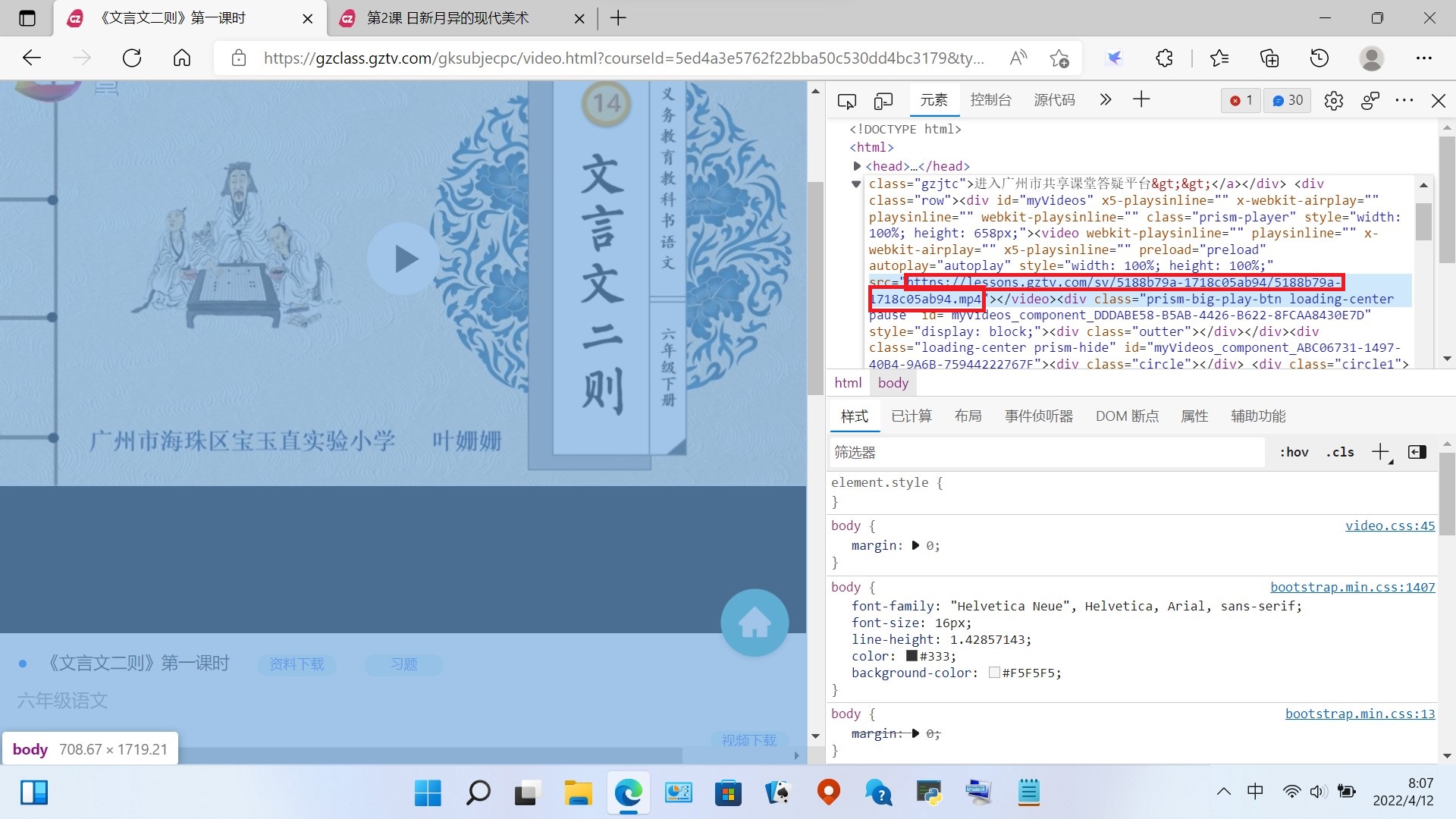Open the 属性 tab

click(1194, 416)
